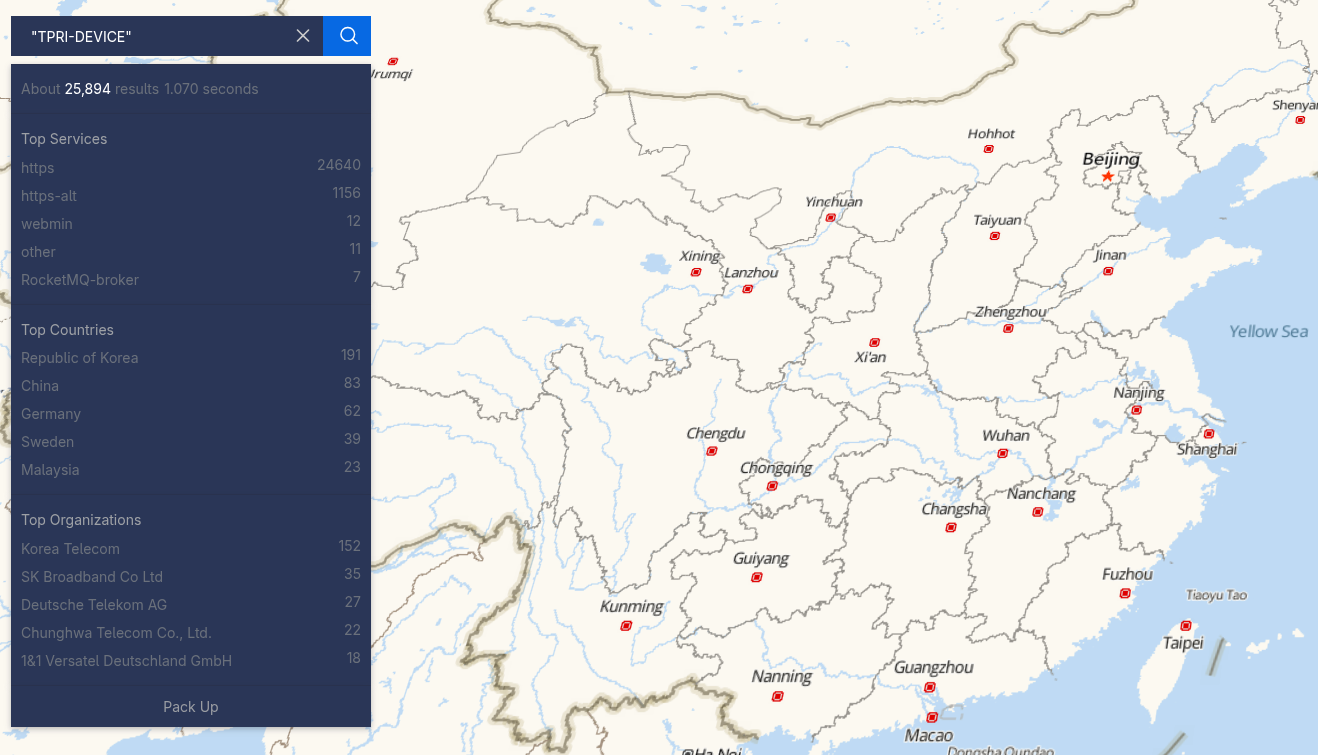Open the device marker near Urumqi
Viewport: 1318px width, 755px height.
(x=395, y=59)
